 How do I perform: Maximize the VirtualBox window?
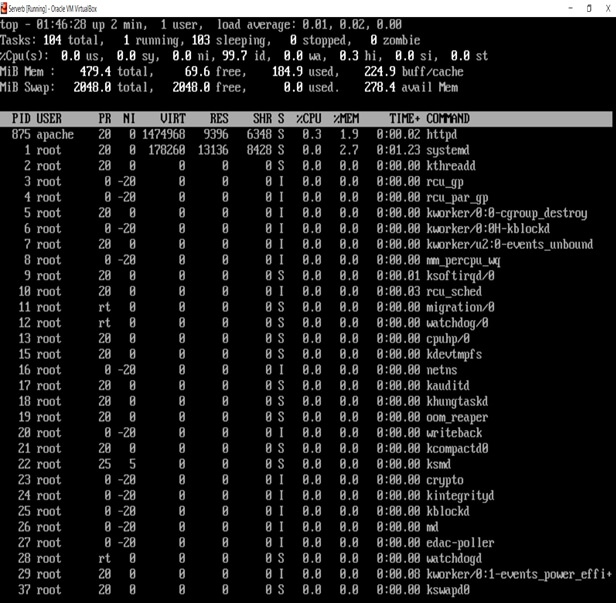(589, 8)
